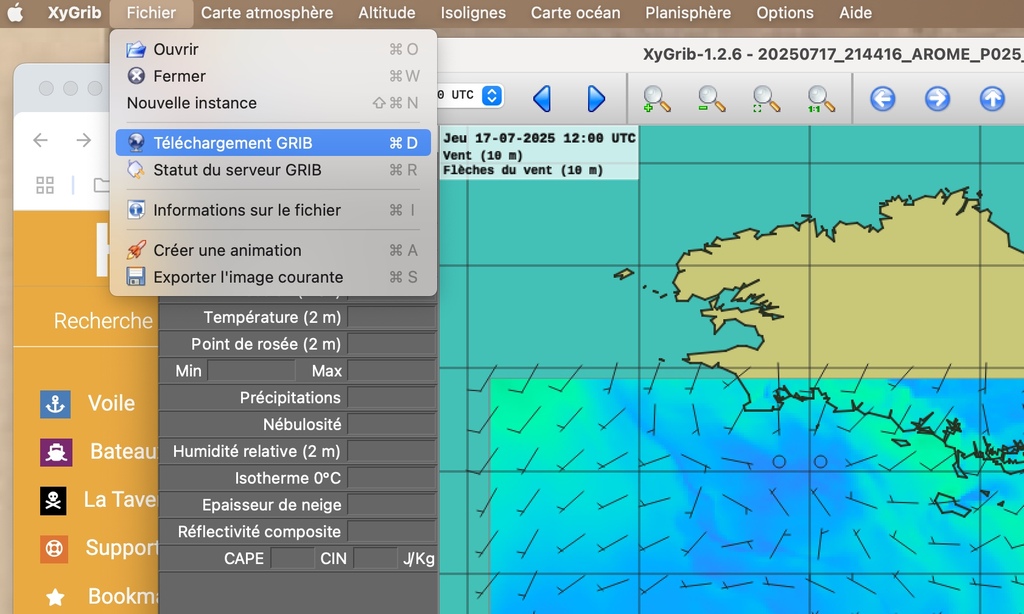The height and width of the screenshot is (614, 1024).
Task: Click the zoom in magnifier
Action: pos(656,99)
